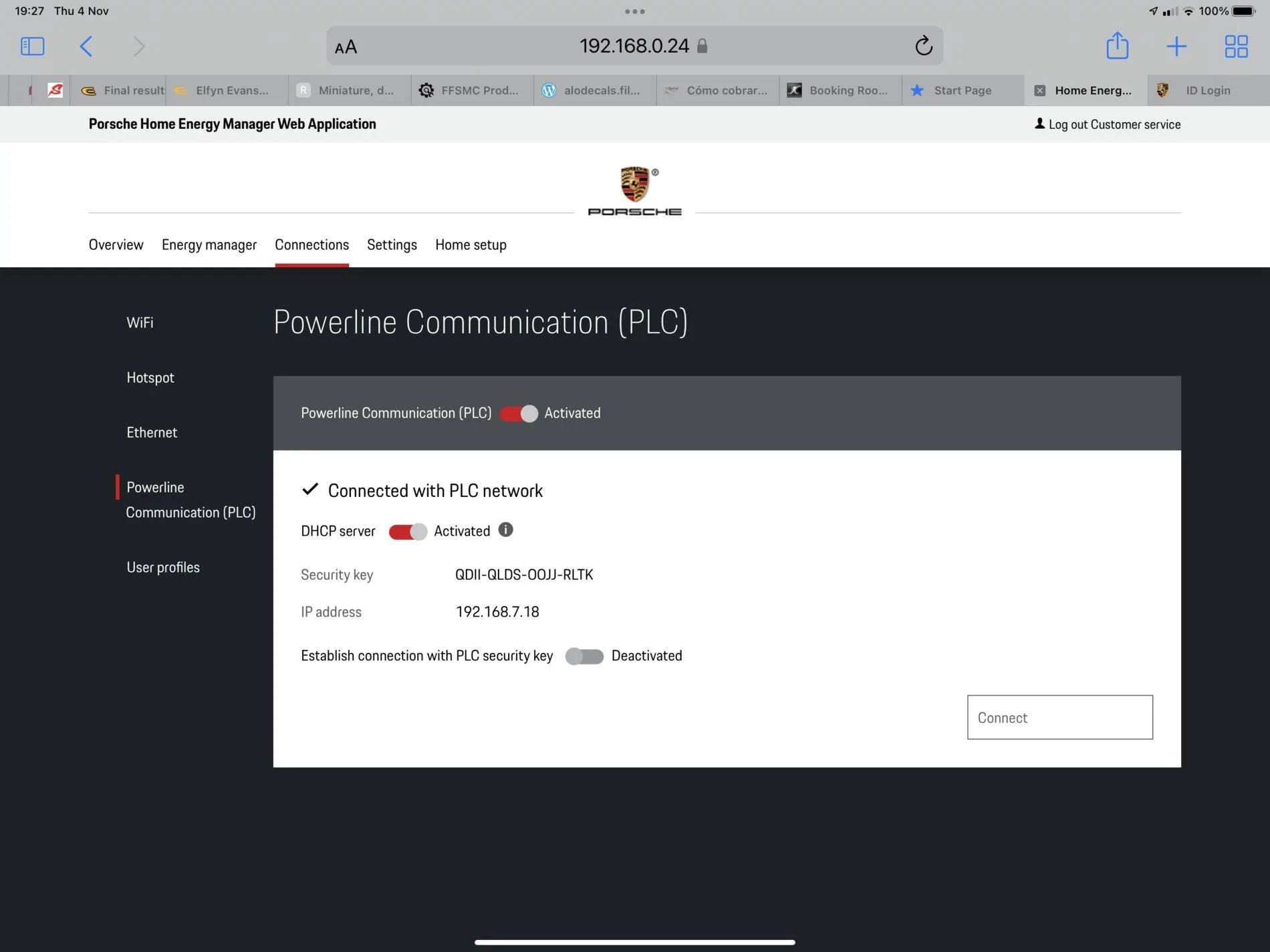Select Hotspot in the side menu
Screen dimensions: 1270x952
(150, 377)
